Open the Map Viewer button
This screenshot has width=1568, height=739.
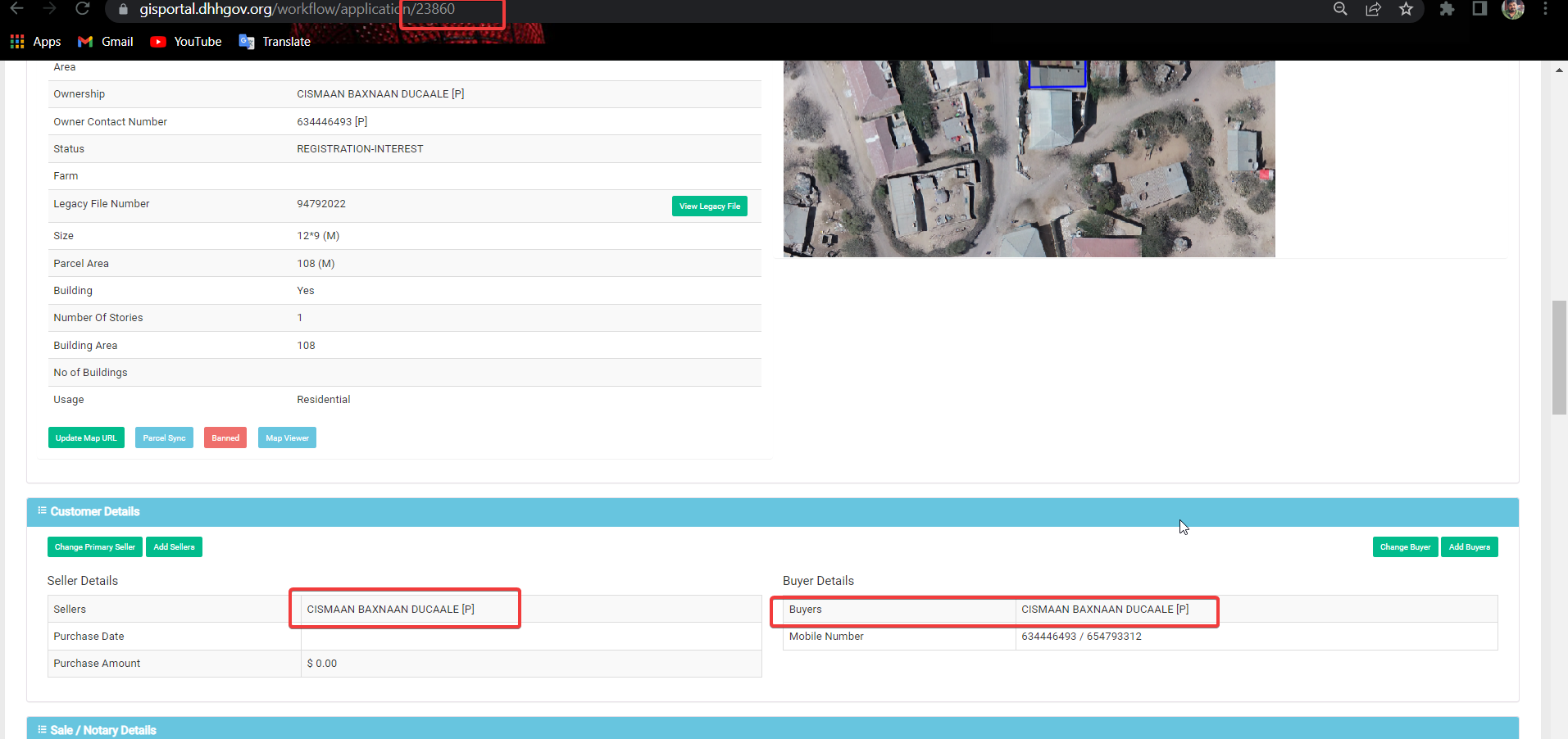click(x=287, y=438)
